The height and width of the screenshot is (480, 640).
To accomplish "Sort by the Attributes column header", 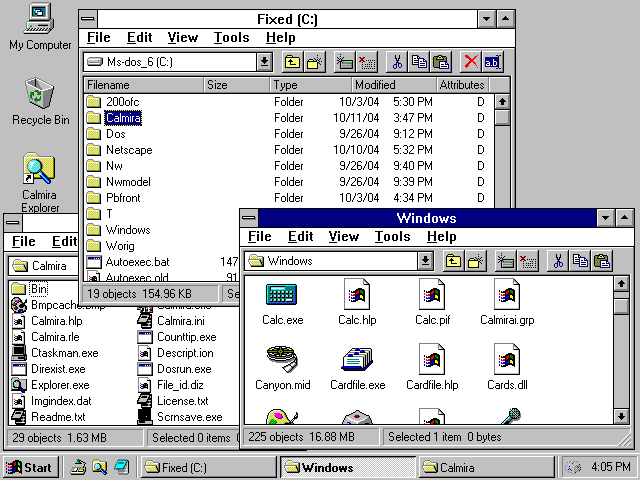I will [x=462, y=85].
